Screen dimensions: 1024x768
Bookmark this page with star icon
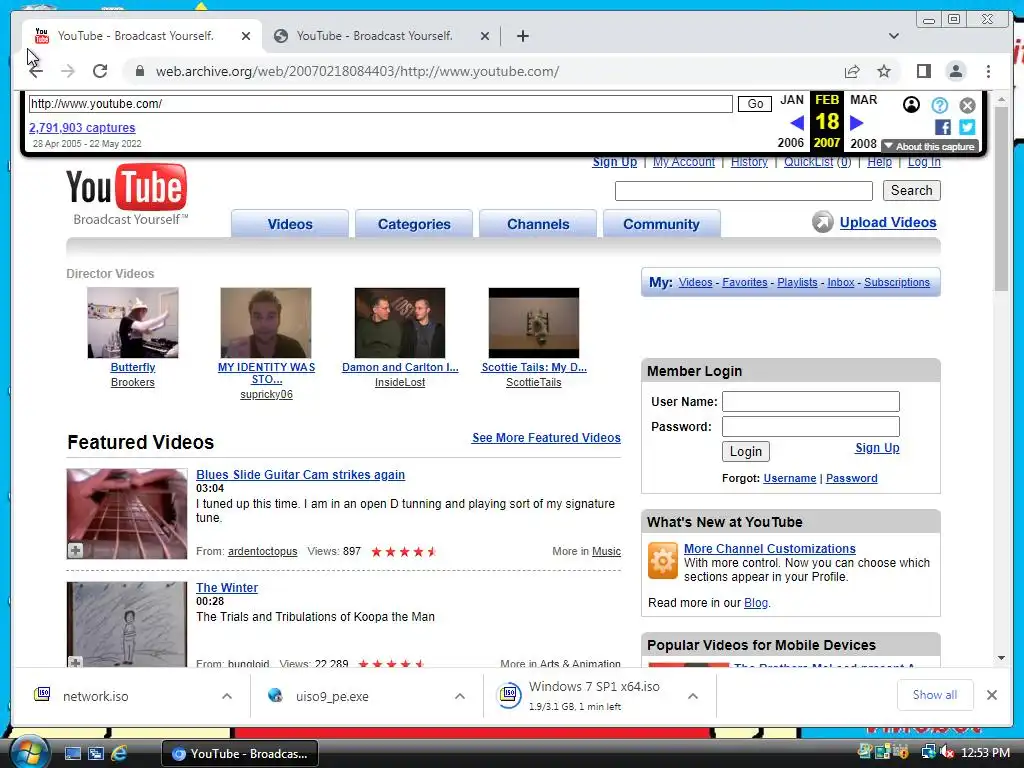click(x=884, y=71)
